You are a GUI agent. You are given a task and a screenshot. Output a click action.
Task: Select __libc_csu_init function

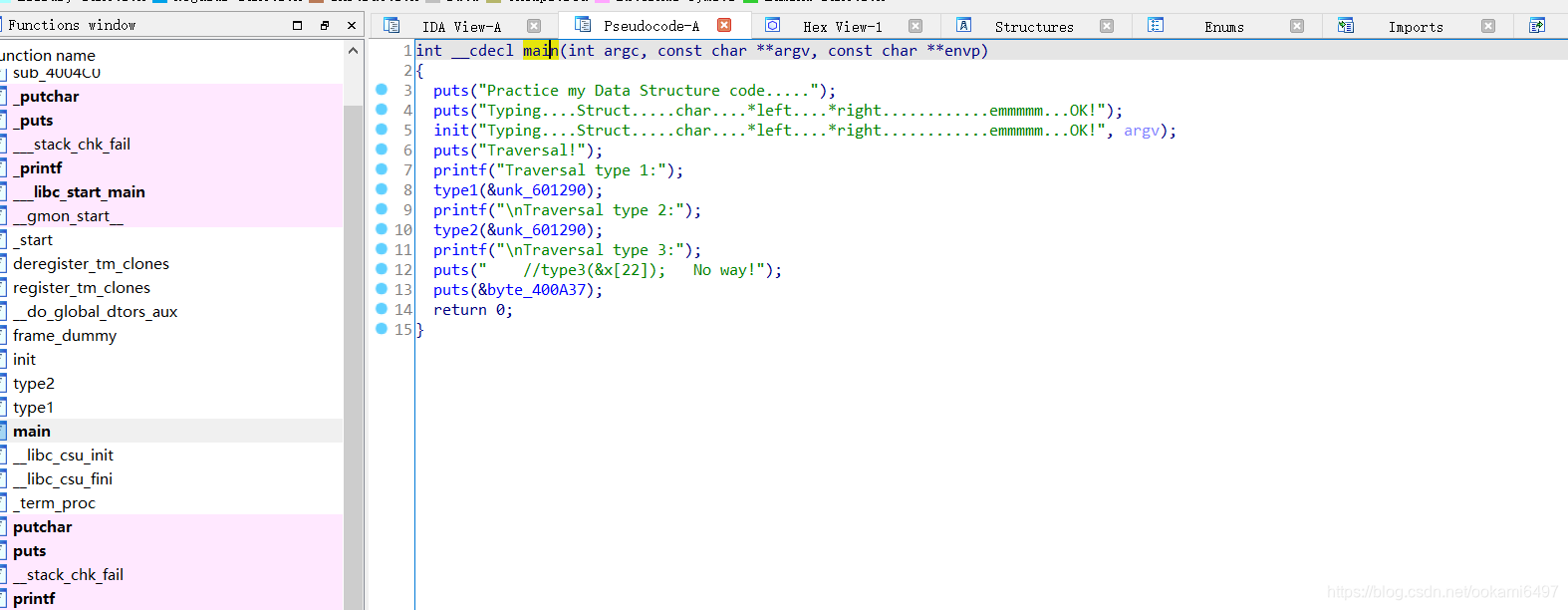[171, 455]
